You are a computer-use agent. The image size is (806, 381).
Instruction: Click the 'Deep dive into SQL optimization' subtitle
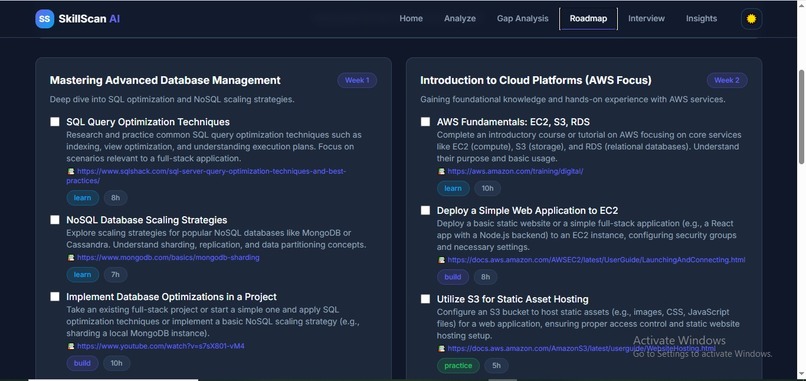point(172,99)
